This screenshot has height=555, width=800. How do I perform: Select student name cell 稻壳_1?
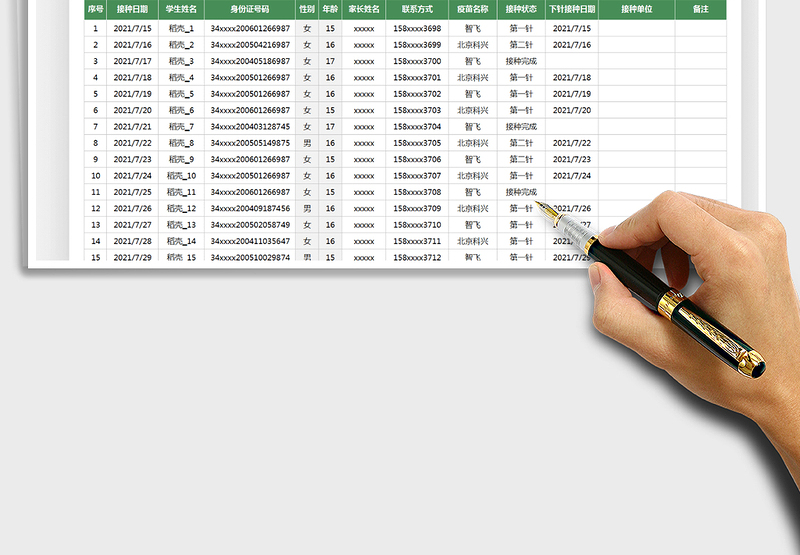pos(181,29)
